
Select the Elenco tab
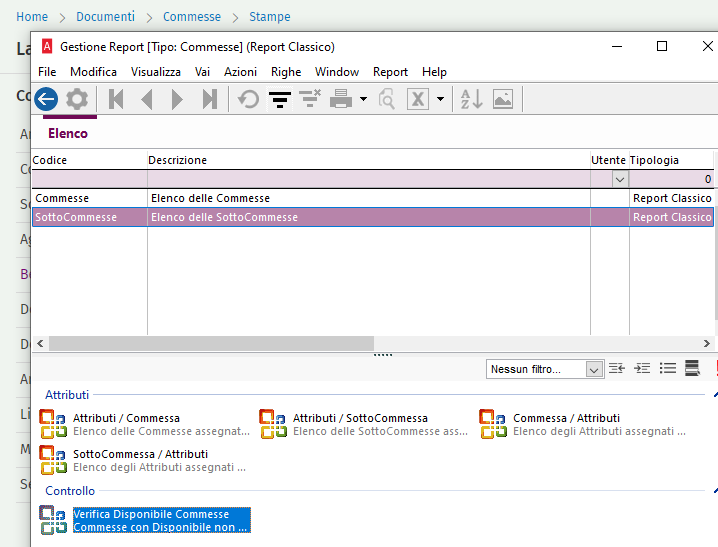(x=68, y=133)
